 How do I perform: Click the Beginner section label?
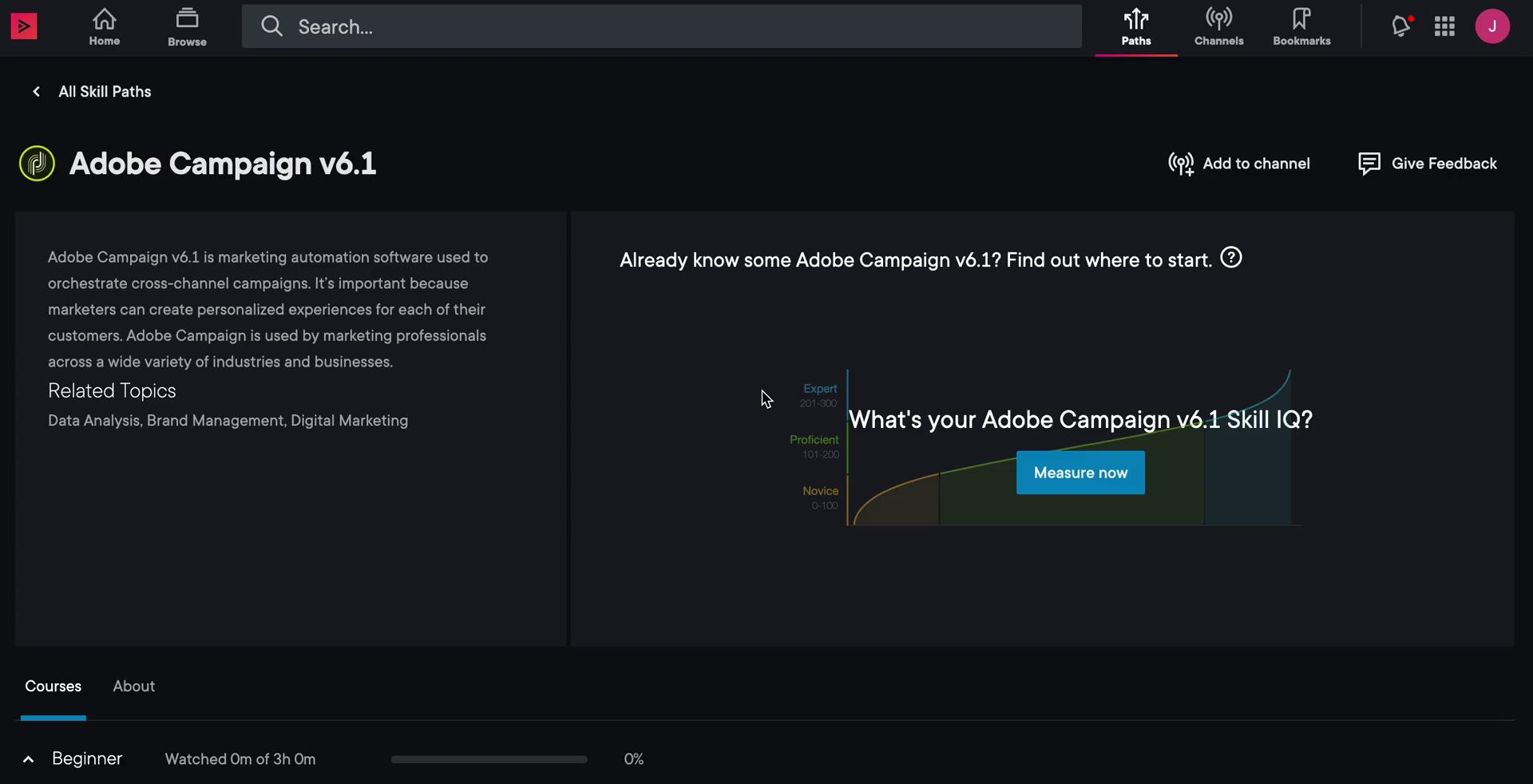(x=87, y=758)
